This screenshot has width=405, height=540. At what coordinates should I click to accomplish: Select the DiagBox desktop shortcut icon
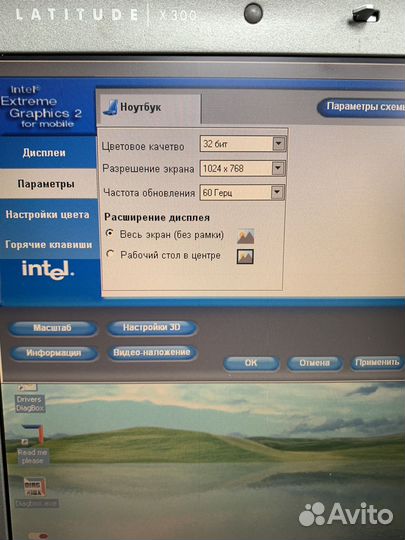point(36,492)
